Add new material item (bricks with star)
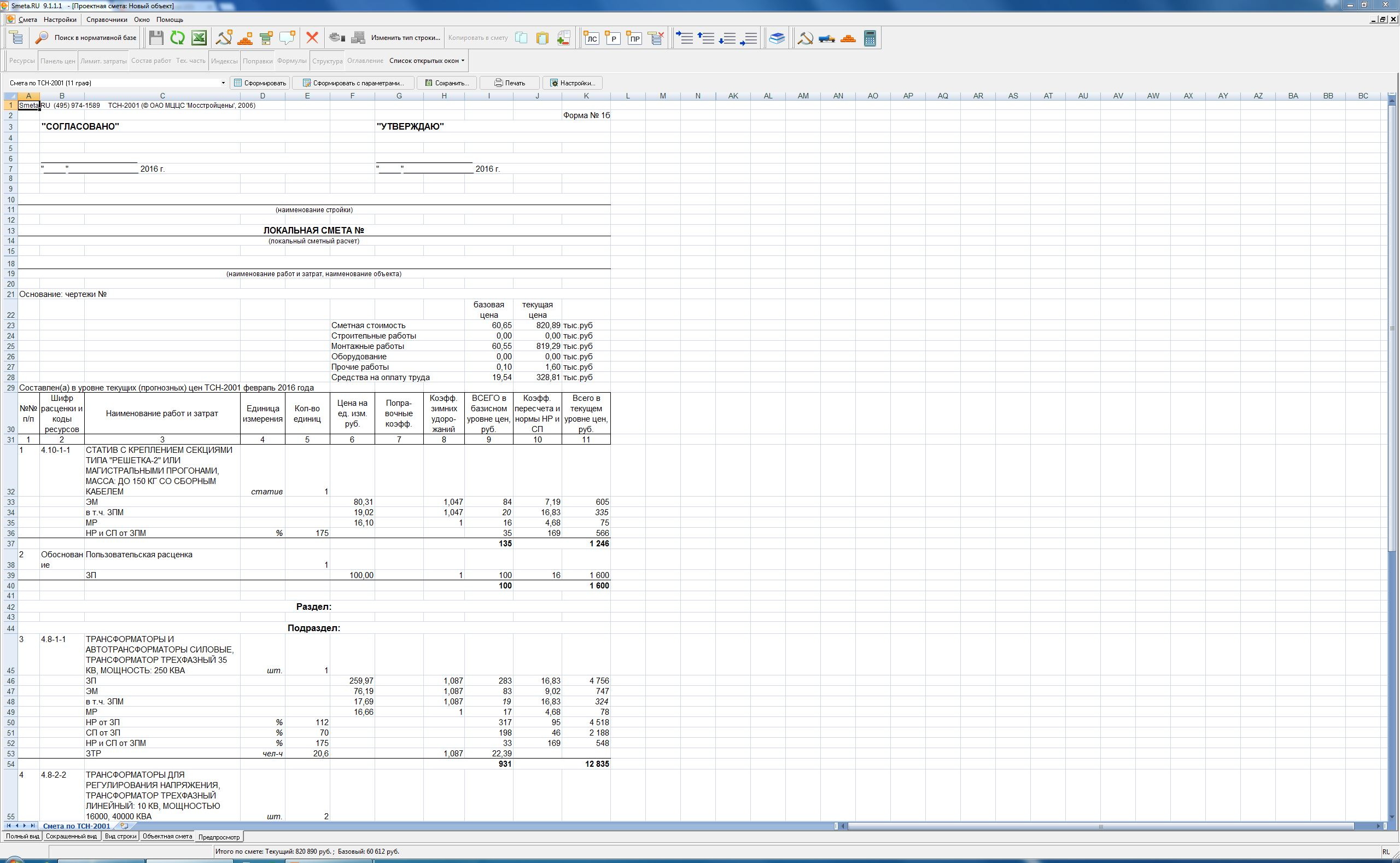 coord(246,38)
